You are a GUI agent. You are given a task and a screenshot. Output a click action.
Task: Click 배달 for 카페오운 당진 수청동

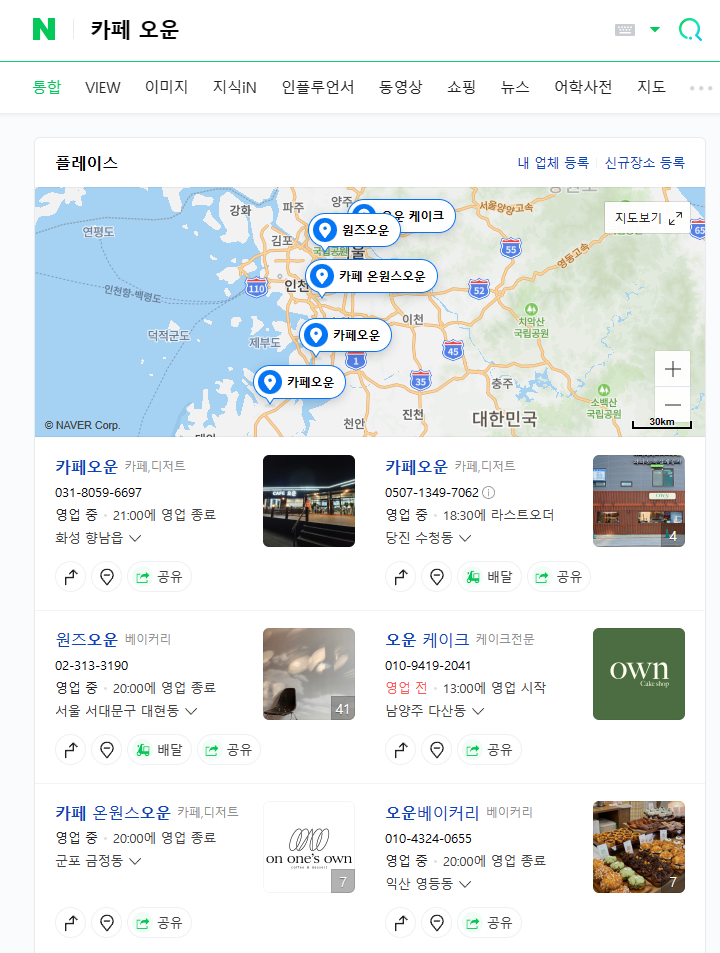pyautogui.click(x=489, y=577)
